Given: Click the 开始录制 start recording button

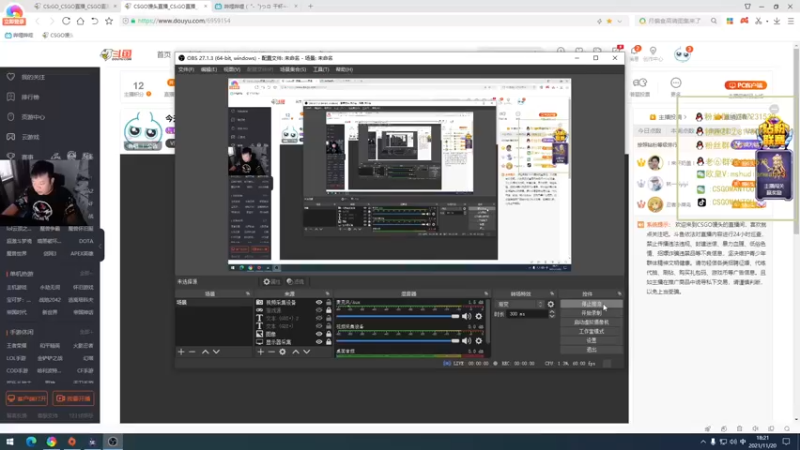Looking at the screenshot, I should pos(591,313).
